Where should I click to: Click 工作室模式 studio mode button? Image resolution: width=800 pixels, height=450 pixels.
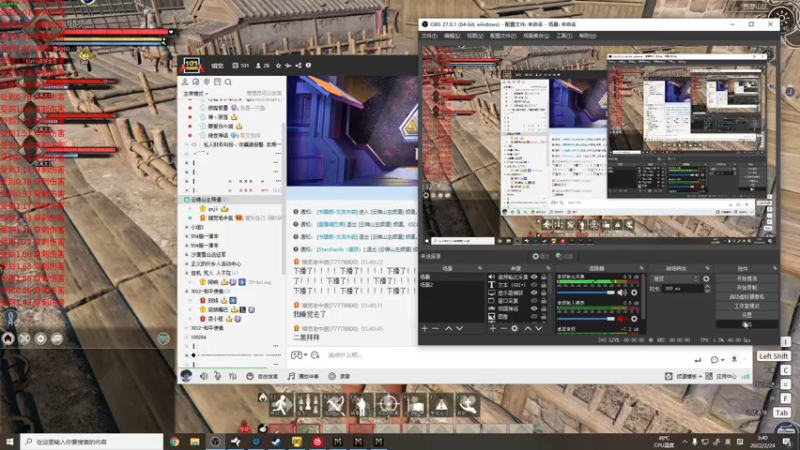click(746, 306)
